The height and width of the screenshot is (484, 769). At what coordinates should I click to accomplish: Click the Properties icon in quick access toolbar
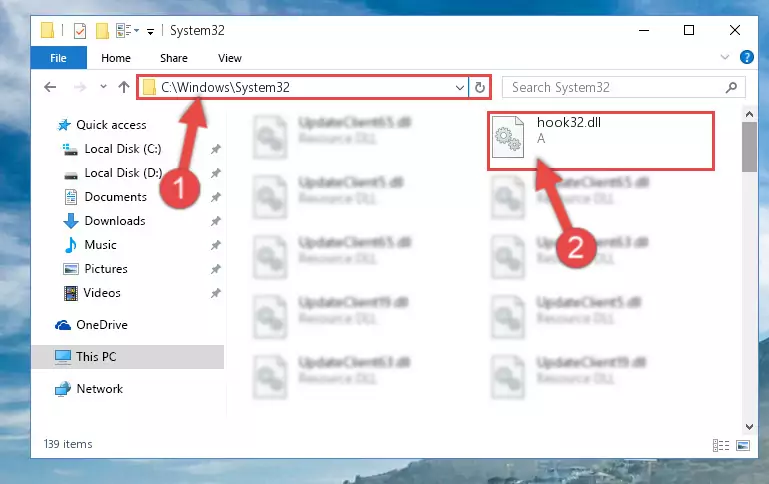coord(79,31)
